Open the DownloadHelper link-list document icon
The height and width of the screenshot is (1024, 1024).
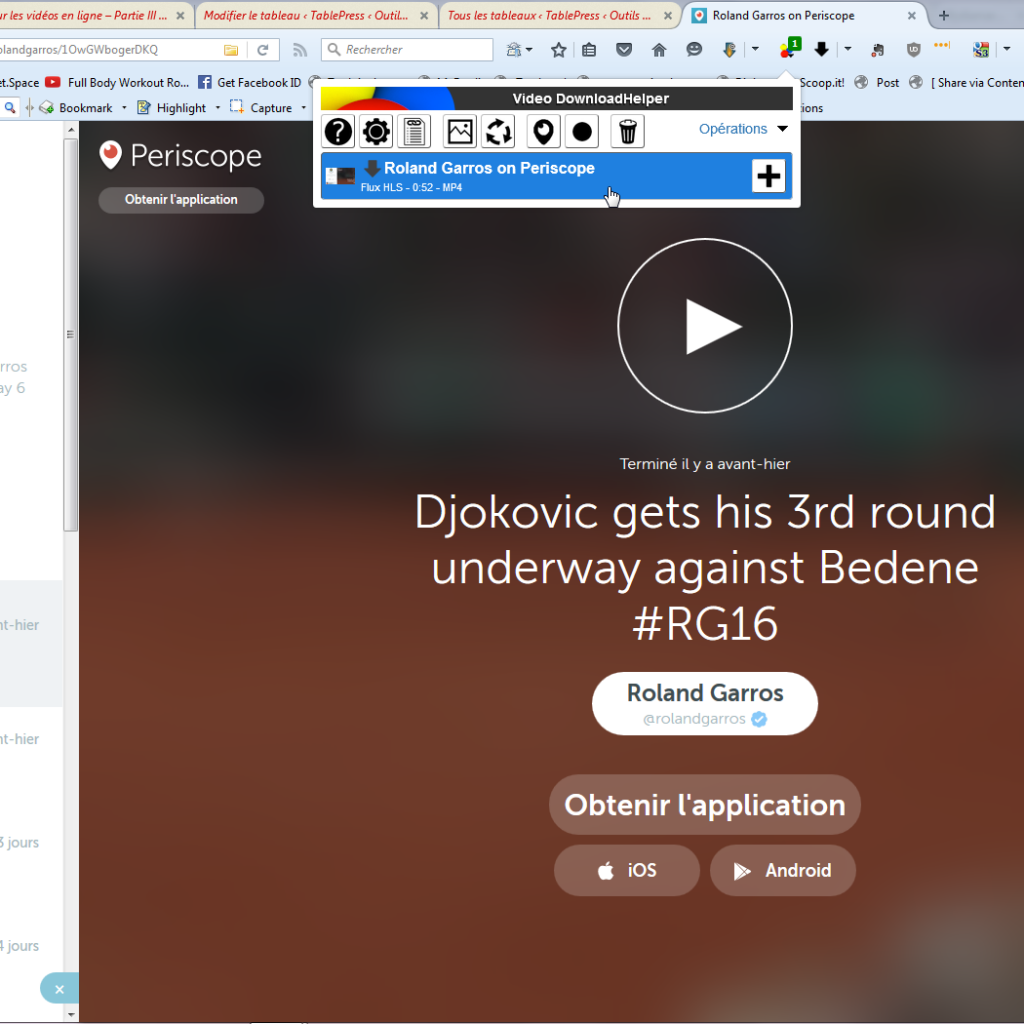coord(415,131)
